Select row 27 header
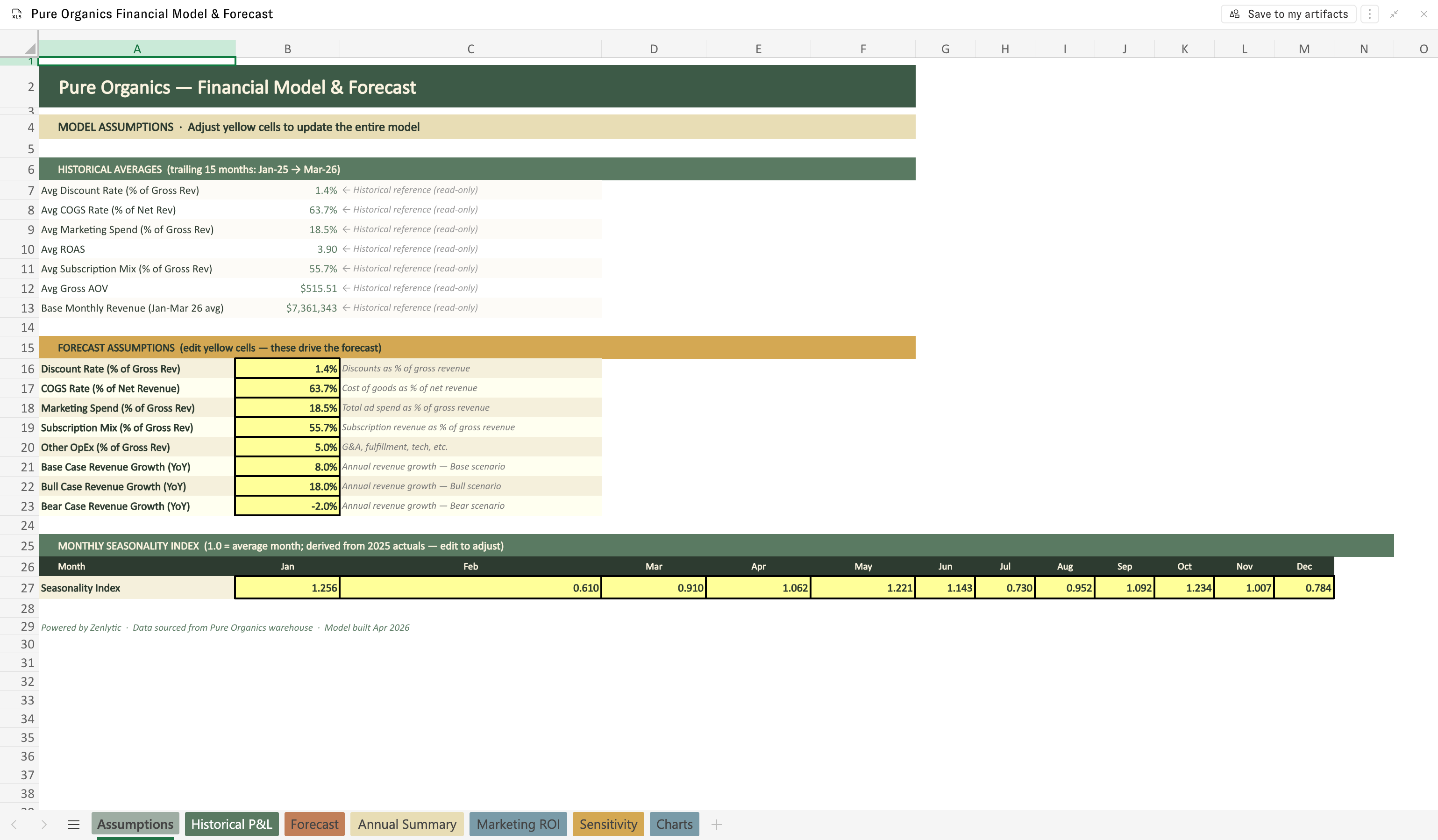This screenshot has height=840, width=1438. tap(20, 588)
